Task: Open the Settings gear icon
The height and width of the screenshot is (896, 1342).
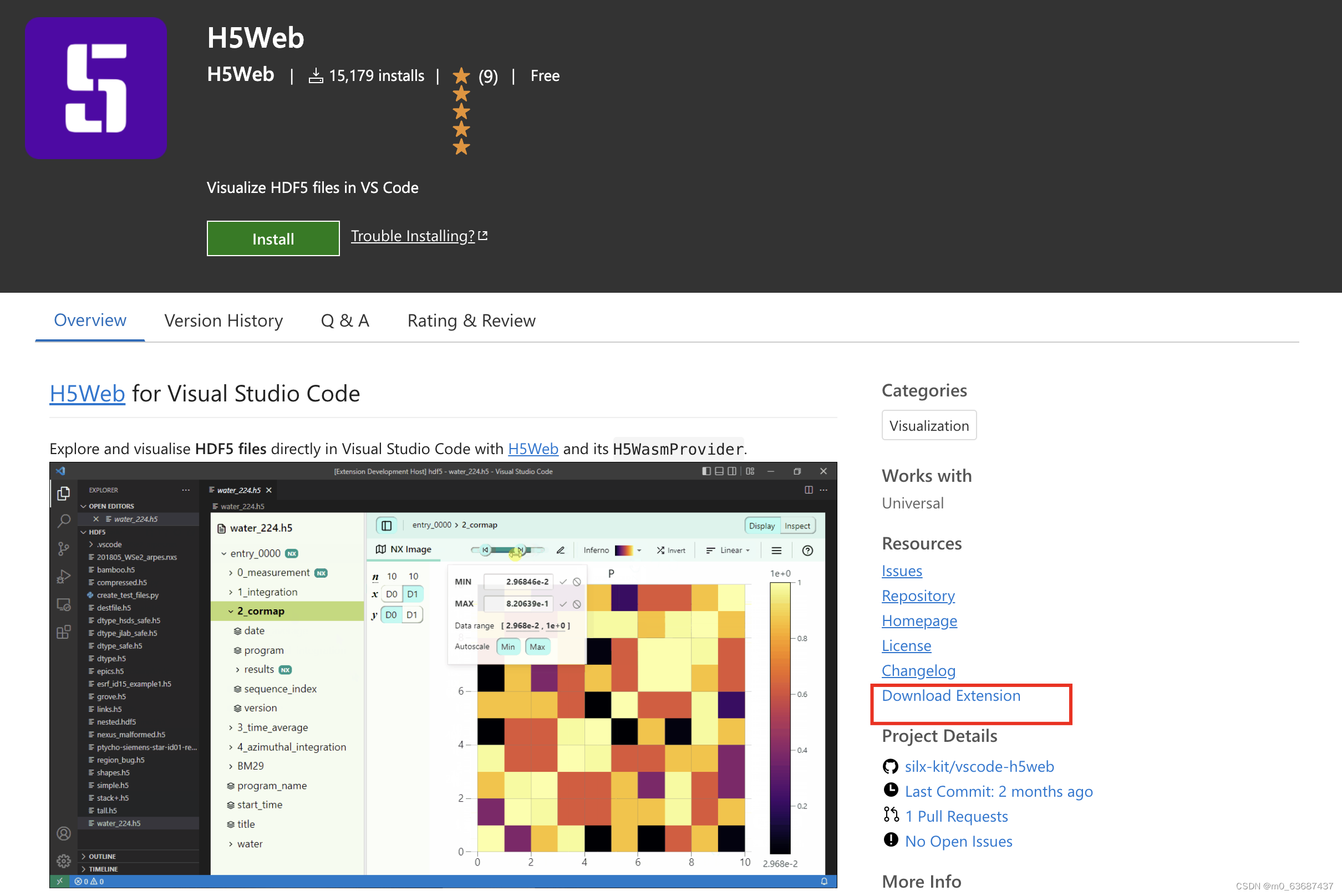Action: pyautogui.click(x=64, y=861)
